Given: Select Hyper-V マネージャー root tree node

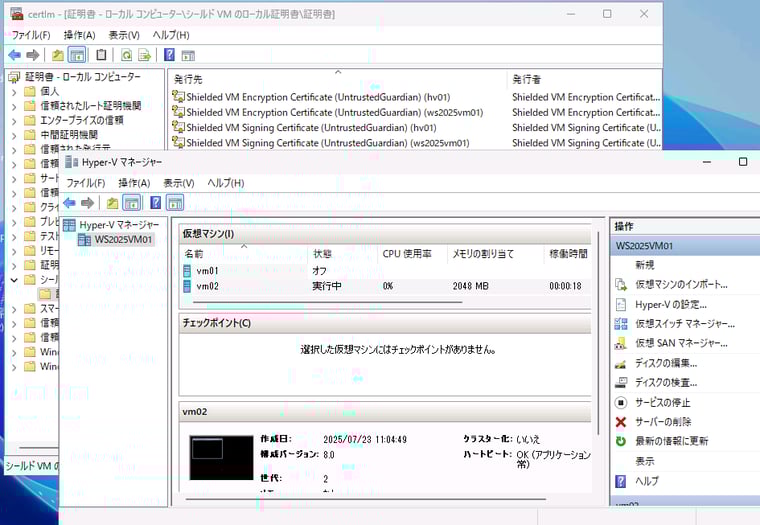Looking at the screenshot, I should (119, 225).
